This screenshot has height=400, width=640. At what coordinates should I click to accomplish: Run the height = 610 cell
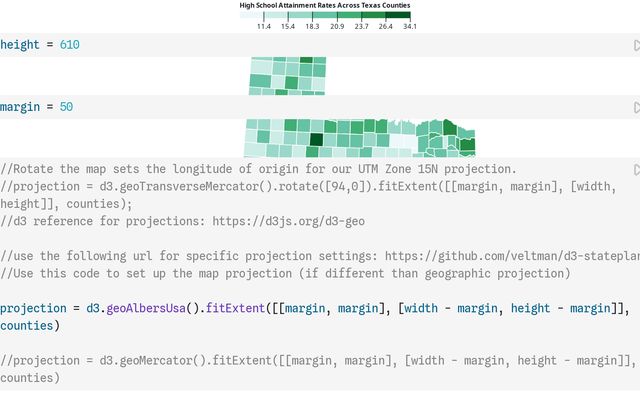[x=636, y=46]
